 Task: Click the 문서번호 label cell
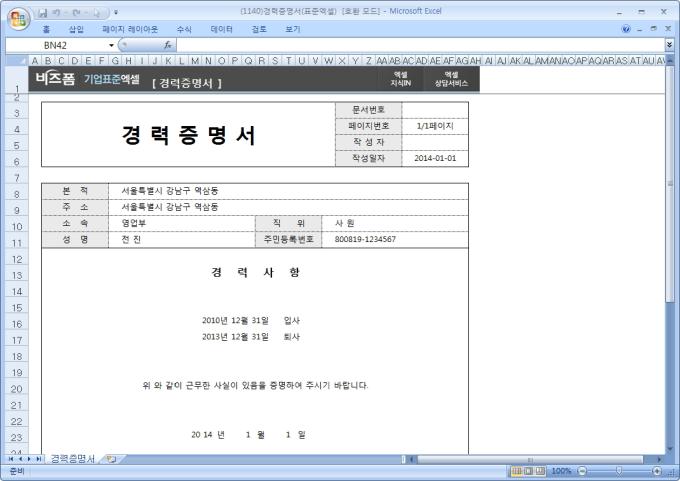369,110
